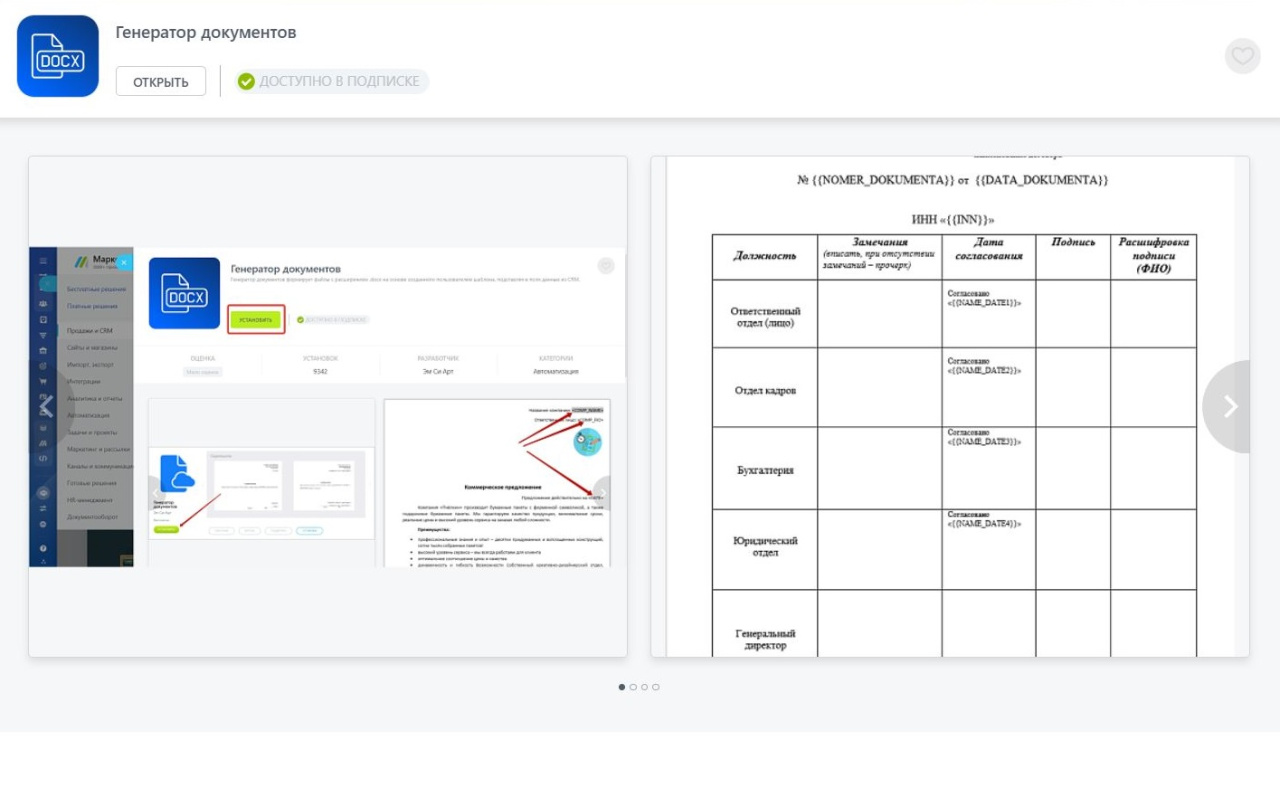Show the next screenshot with the right arrow
This screenshot has height=788, width=1280.
click(x=1229, y=406)
